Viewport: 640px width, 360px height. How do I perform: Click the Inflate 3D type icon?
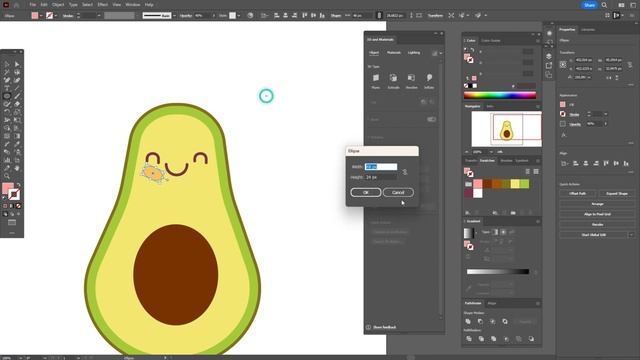pos(429,78)
